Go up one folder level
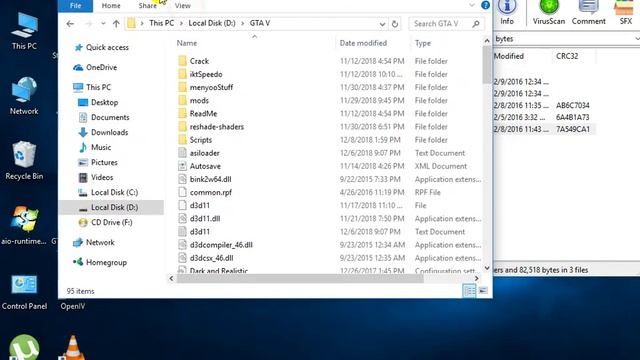This screenshot has width=640, height=360. tap(116, 24)
